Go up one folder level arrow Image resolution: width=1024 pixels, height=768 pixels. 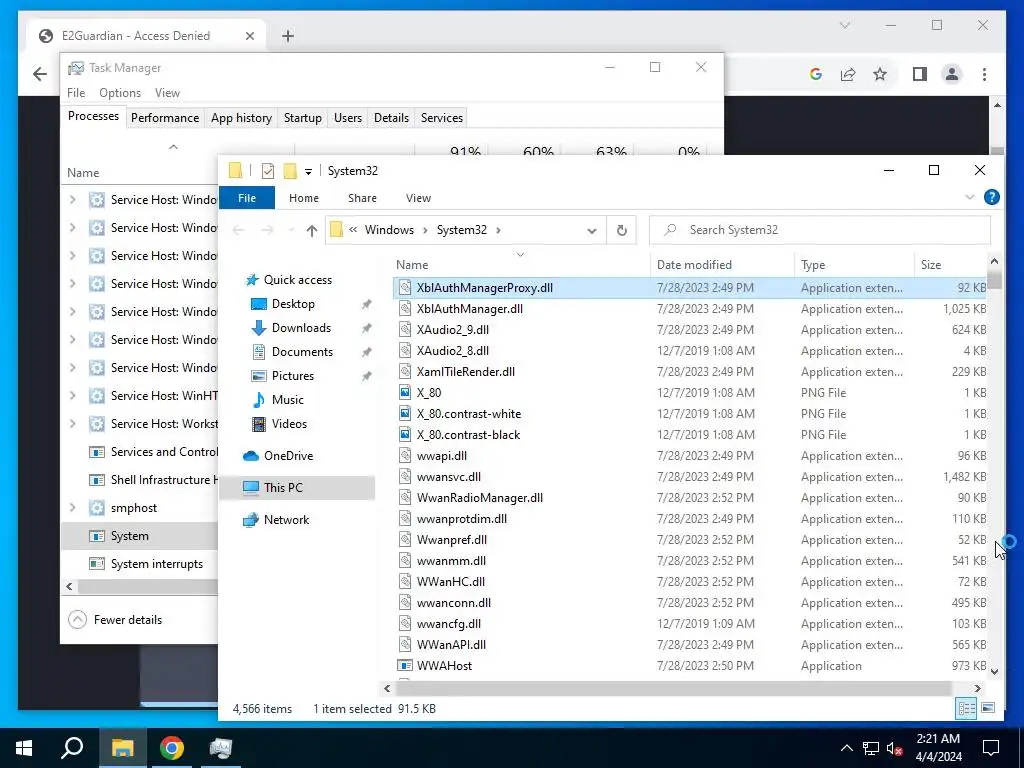coord(312,230)
